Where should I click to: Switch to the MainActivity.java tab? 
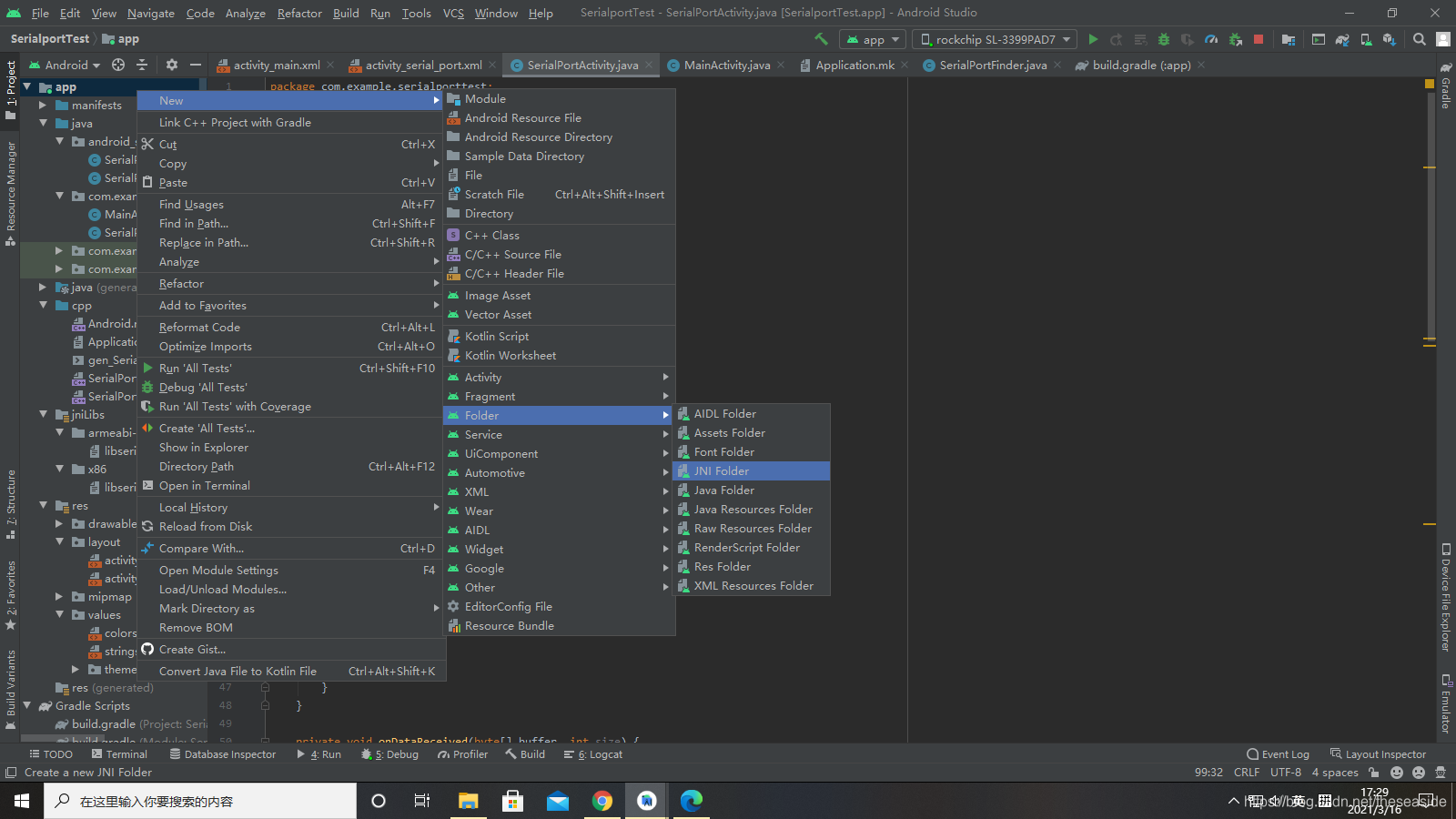click(x=726, y=66)
